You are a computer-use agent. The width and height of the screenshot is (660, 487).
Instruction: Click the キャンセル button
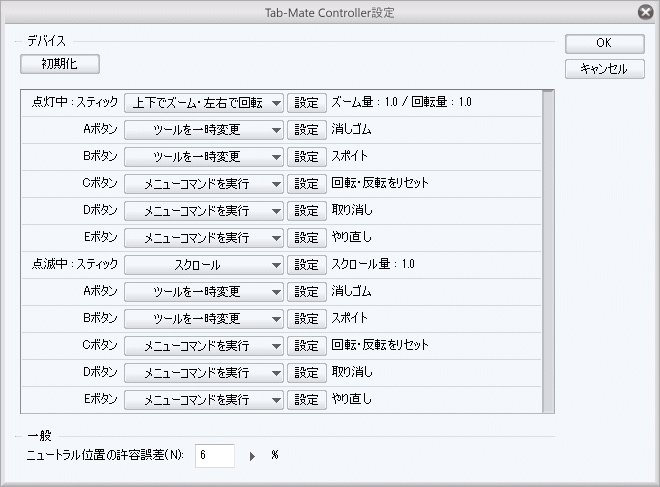point(604,69)
